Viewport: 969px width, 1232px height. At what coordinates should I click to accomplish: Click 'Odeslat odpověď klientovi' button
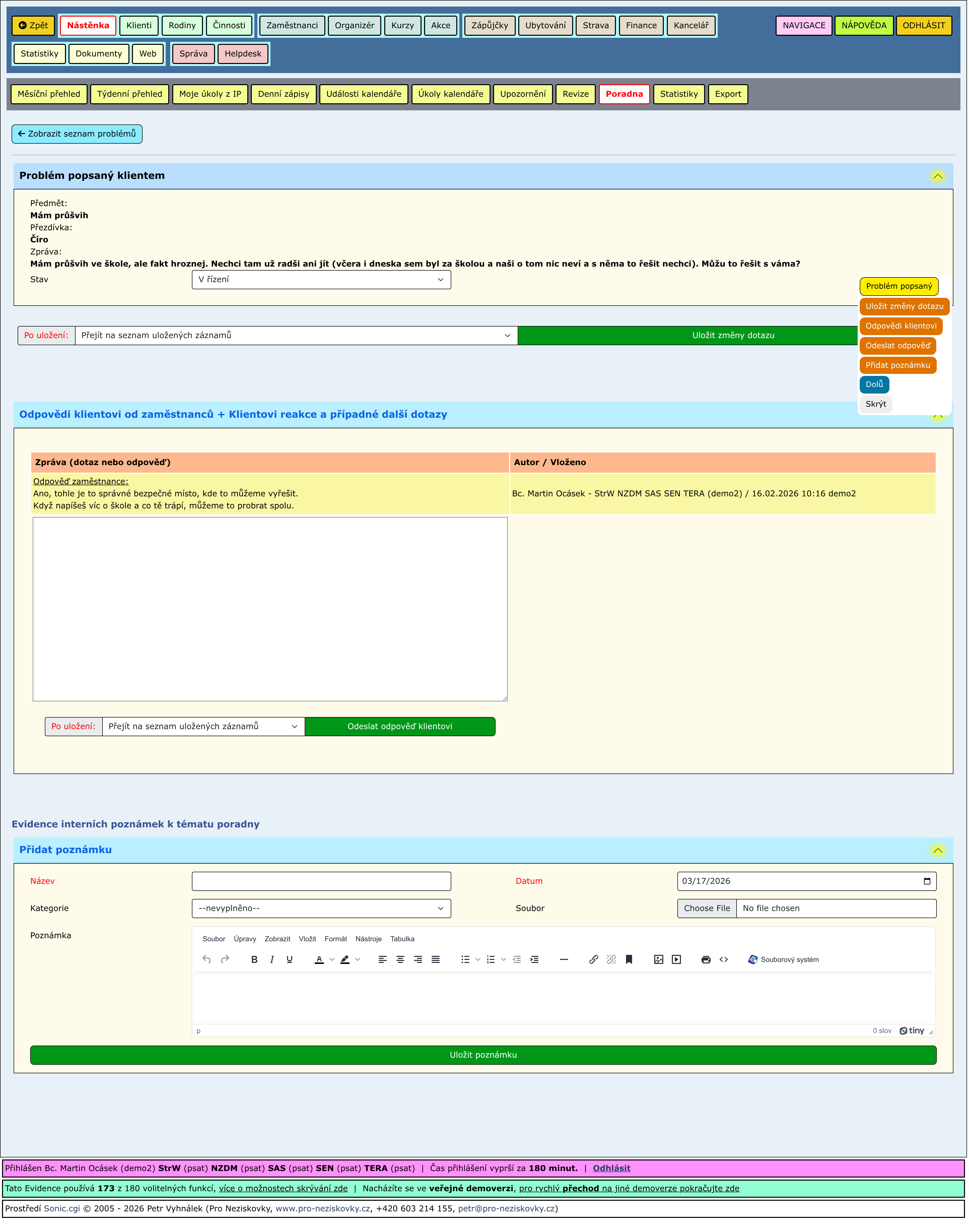400,727
